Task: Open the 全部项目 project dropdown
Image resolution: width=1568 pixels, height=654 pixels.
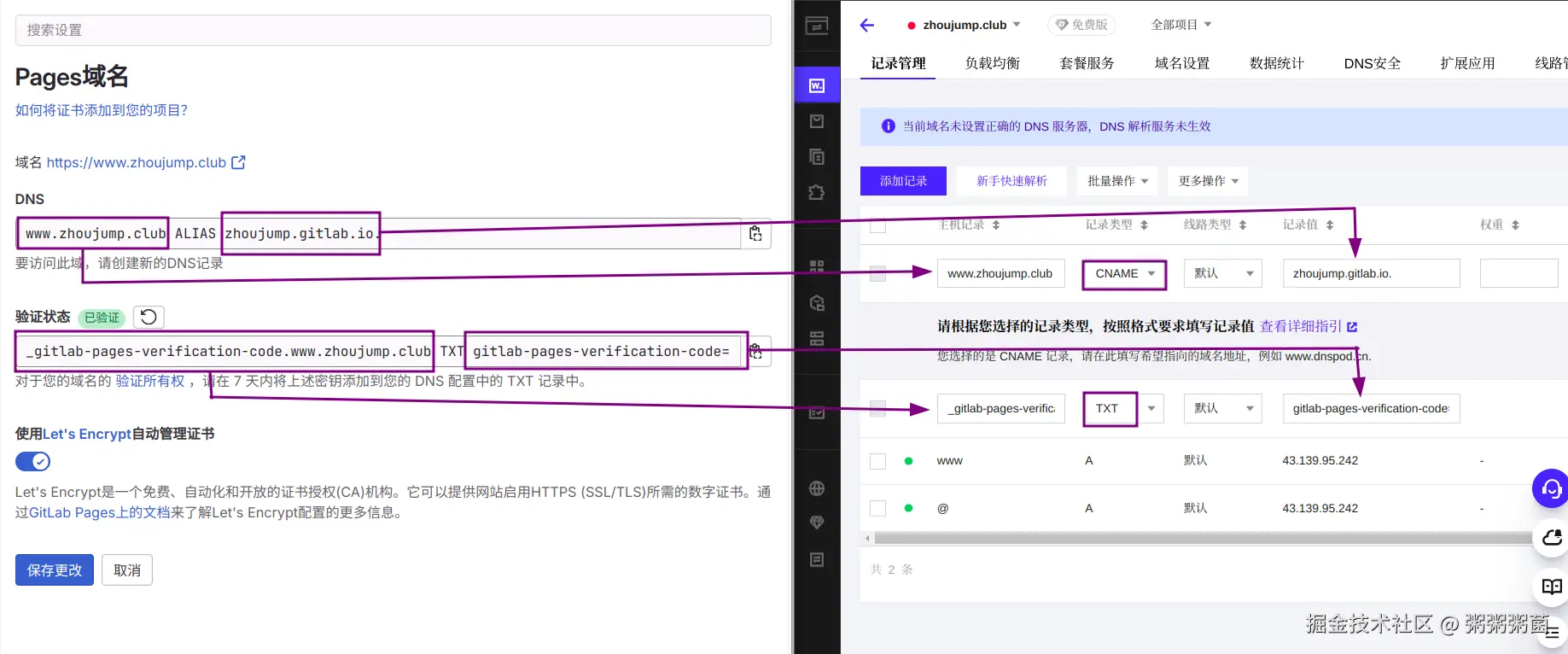Action: (x=1181, y=25)
